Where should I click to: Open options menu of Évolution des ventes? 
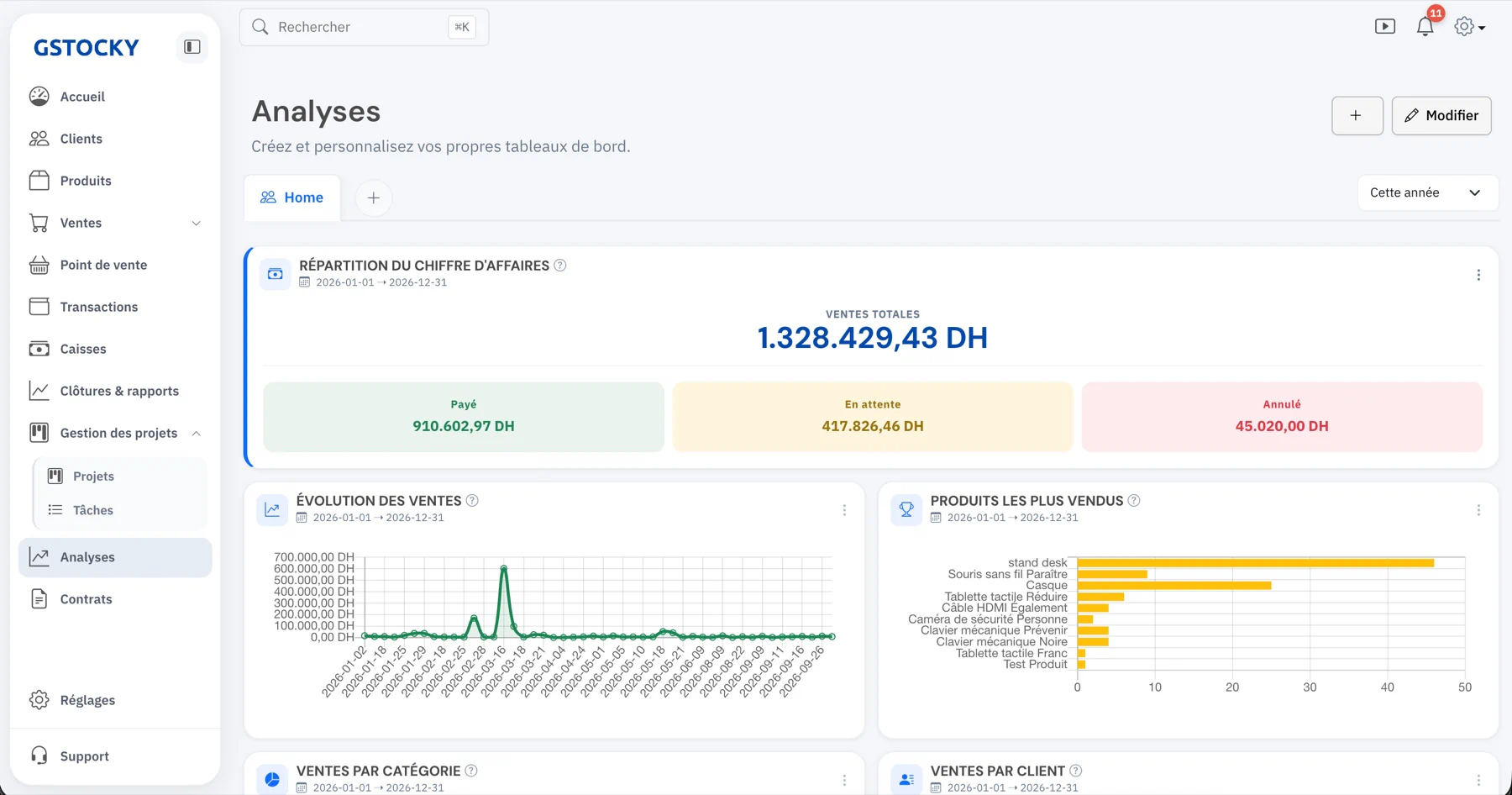click(x=844, y=510)
